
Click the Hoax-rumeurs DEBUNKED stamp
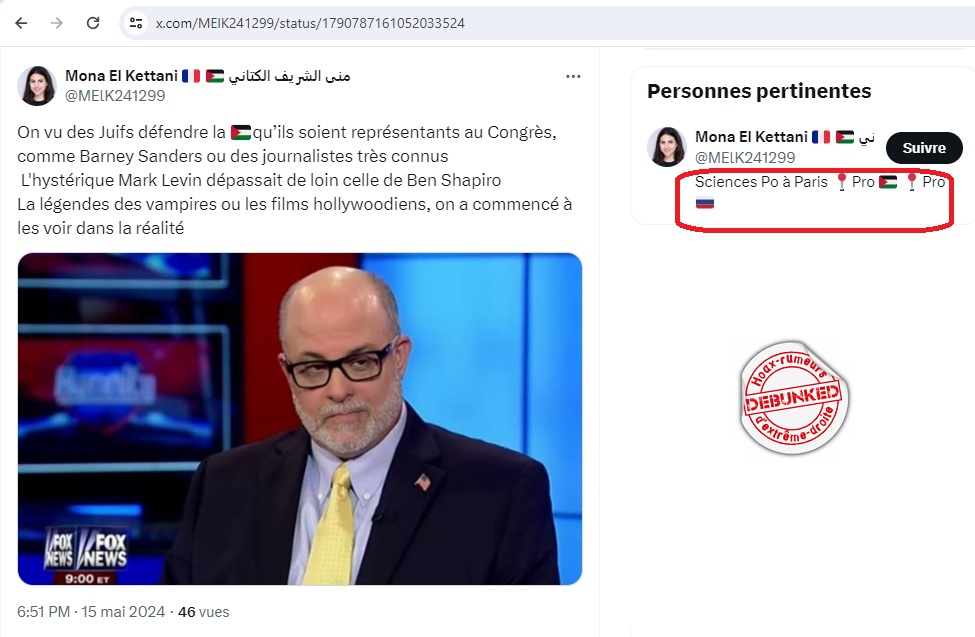(x=793, y=398)
